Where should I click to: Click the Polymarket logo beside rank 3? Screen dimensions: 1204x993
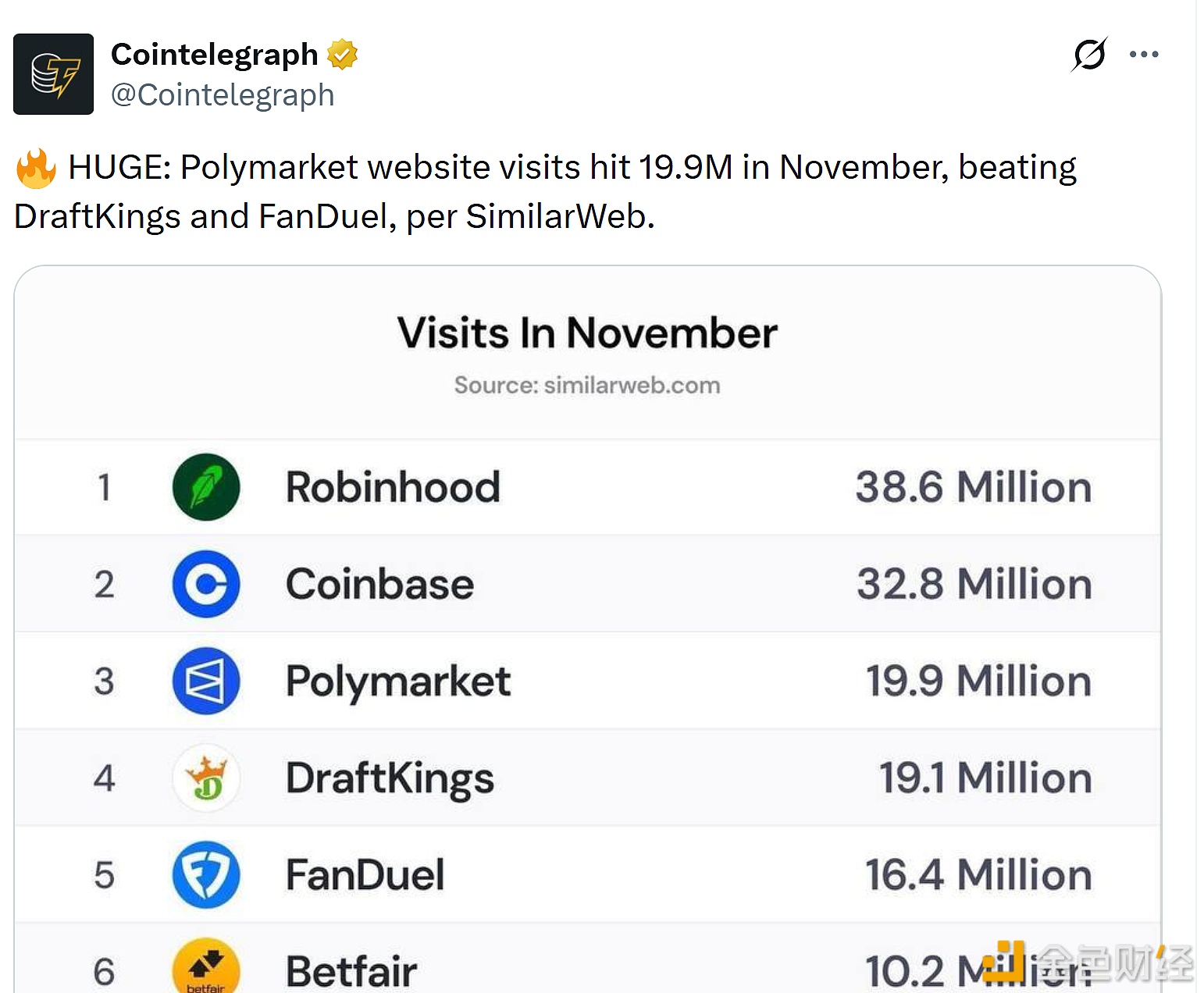[x=205, y=680]
